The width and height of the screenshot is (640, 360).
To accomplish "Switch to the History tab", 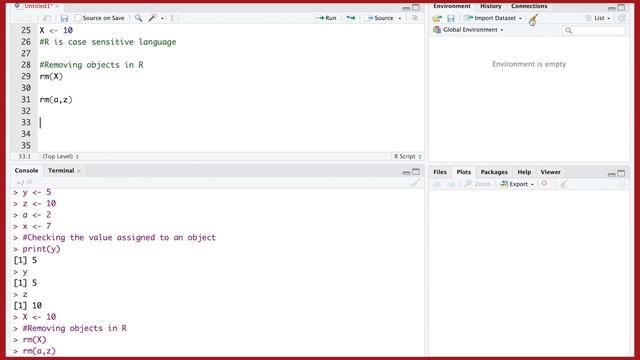I will 491,6.
